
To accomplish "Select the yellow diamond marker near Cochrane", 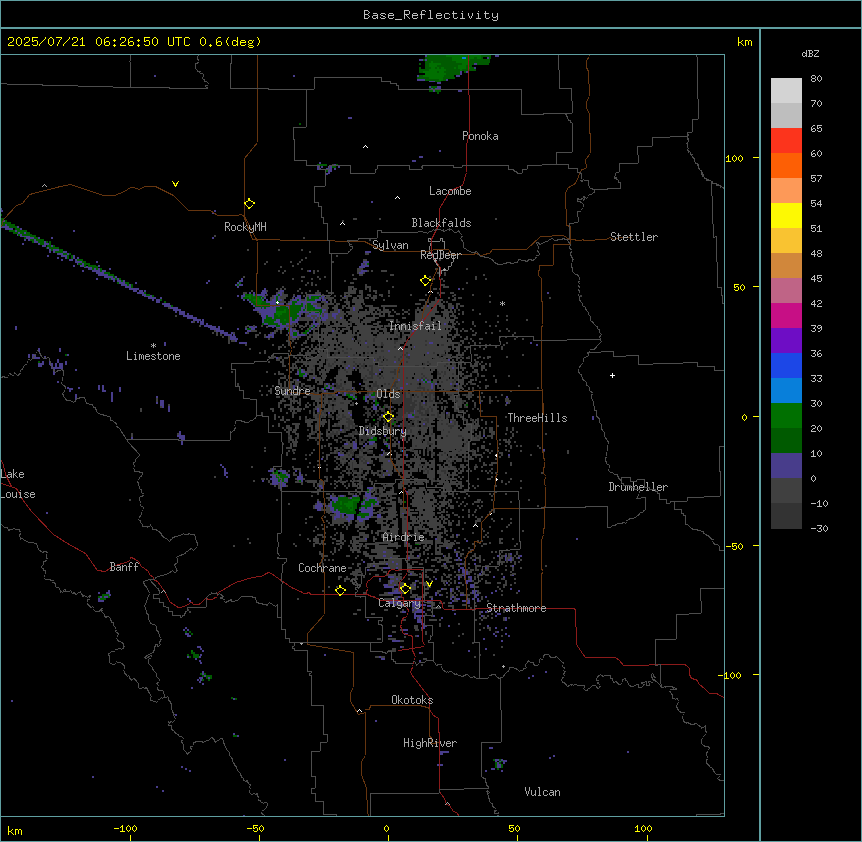I will pyautogui.click(x=340, y=590).
